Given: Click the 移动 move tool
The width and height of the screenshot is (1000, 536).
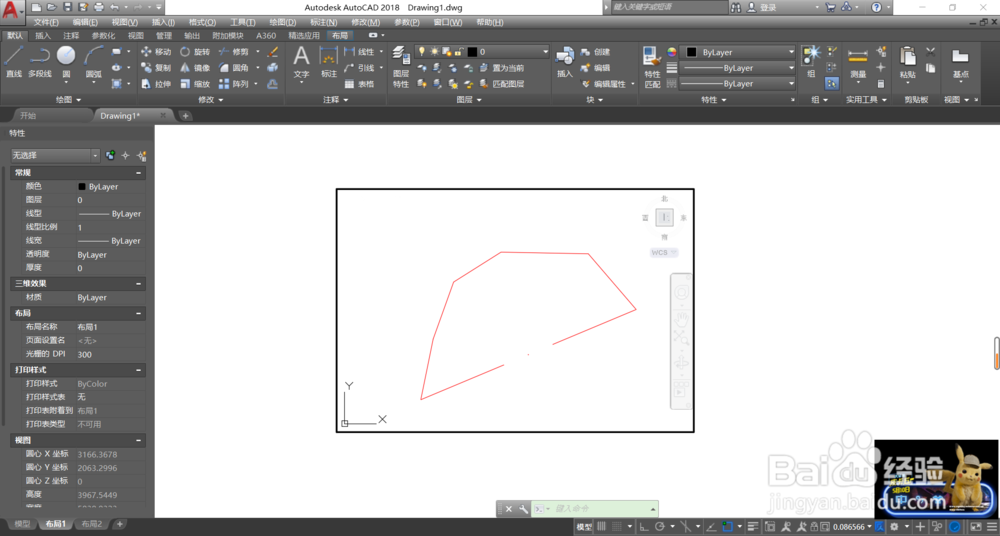Looking at the screenshot, I should coord(156,52).
